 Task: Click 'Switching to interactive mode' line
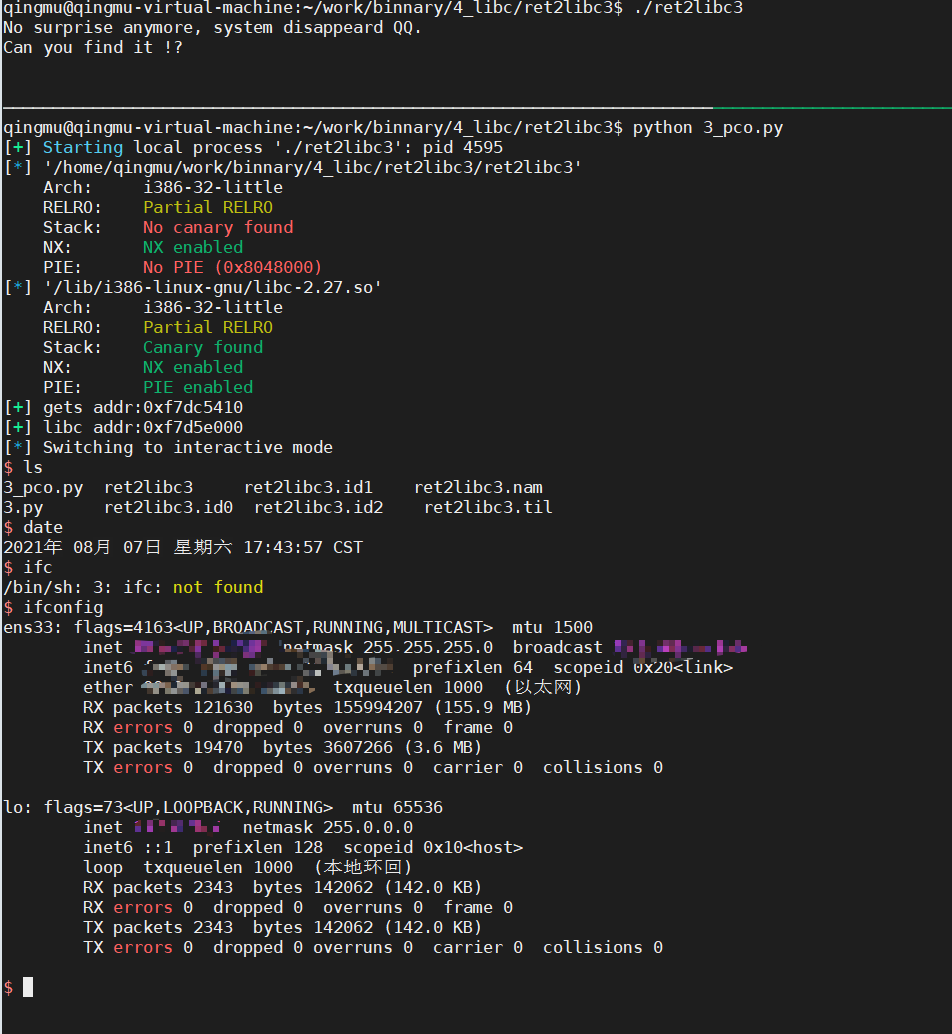click(168, 447)
